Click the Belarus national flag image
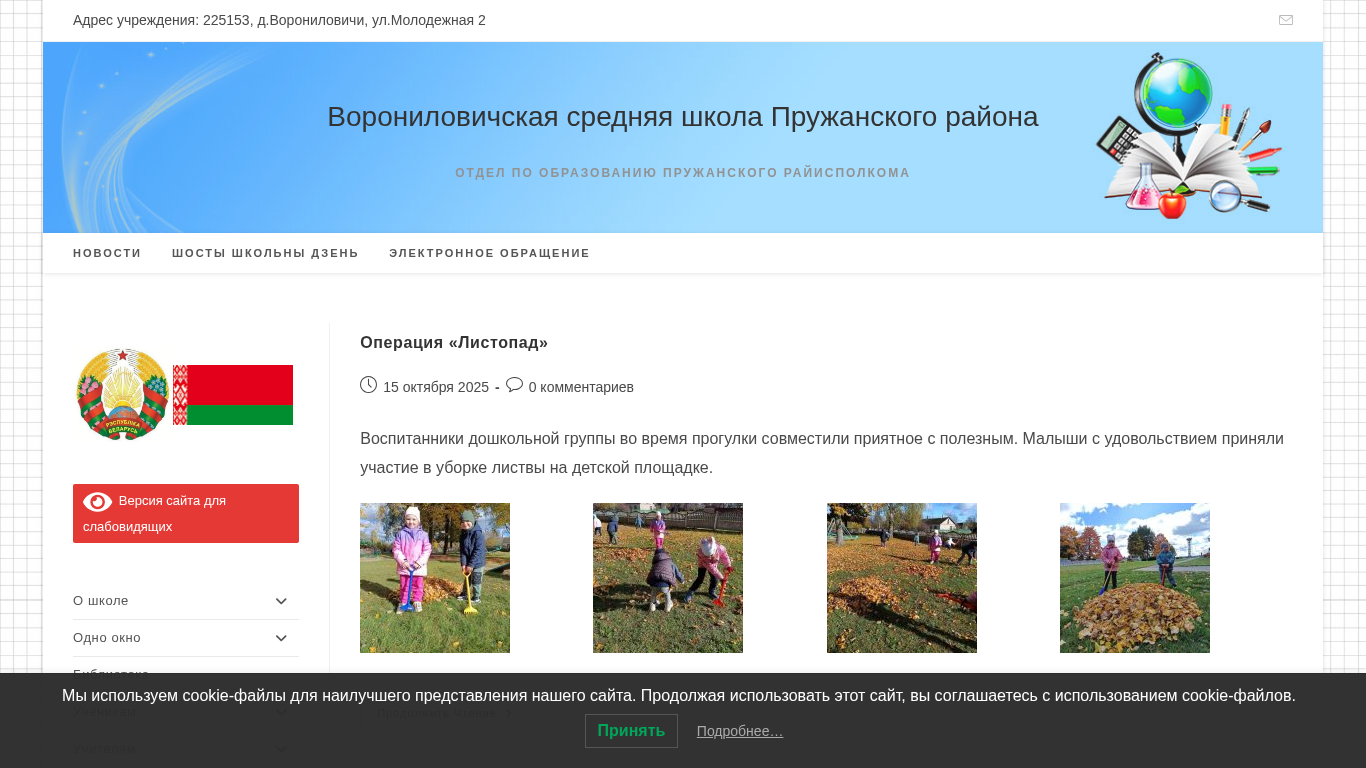Screen dimensions: 1366x768 (x=233, y=395)
